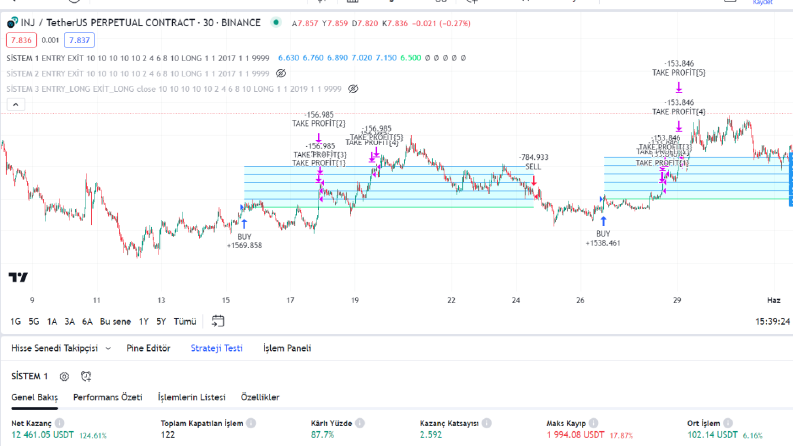Screen dimensions: 793x446
Task: Show info icon for Maks Kayıp
Action: click(x=594, y=423)
